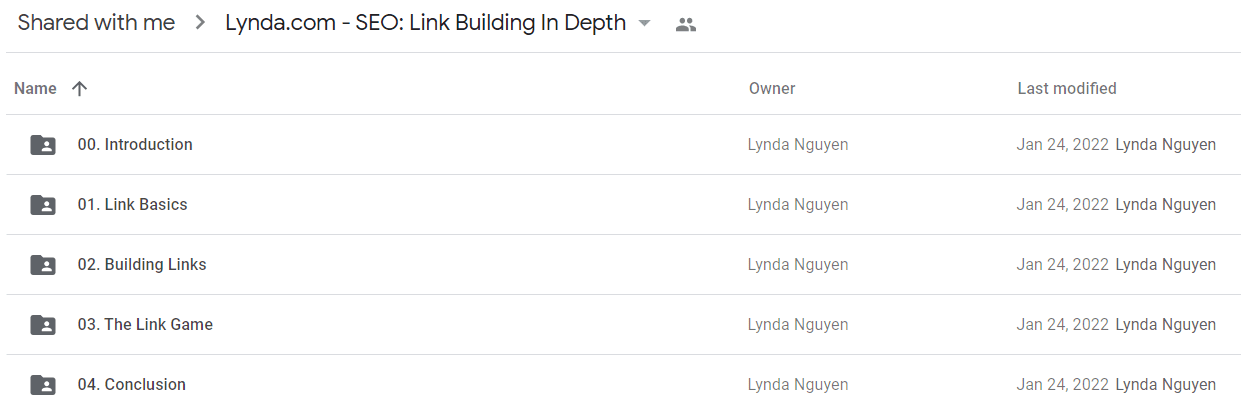Select the 04. Conclusion folder icon
The height and width of the screenshot is (408, 1241).
click(43, 385)
